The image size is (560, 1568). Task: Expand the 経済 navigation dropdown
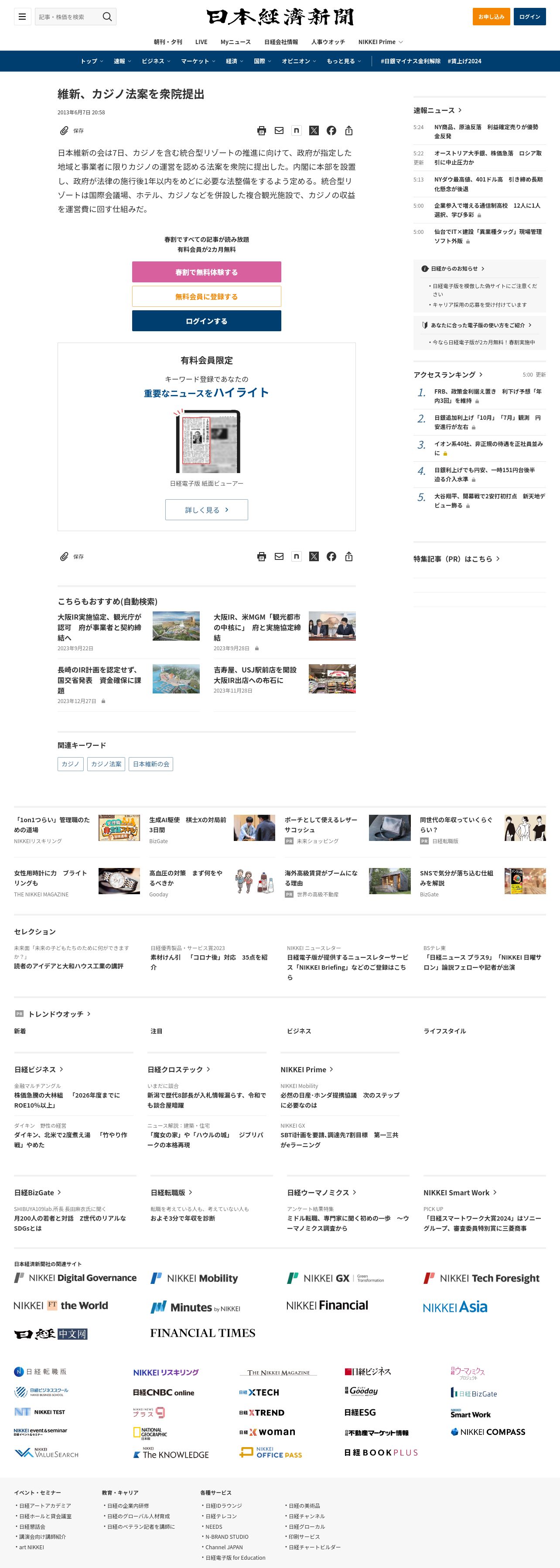(235, 61)
